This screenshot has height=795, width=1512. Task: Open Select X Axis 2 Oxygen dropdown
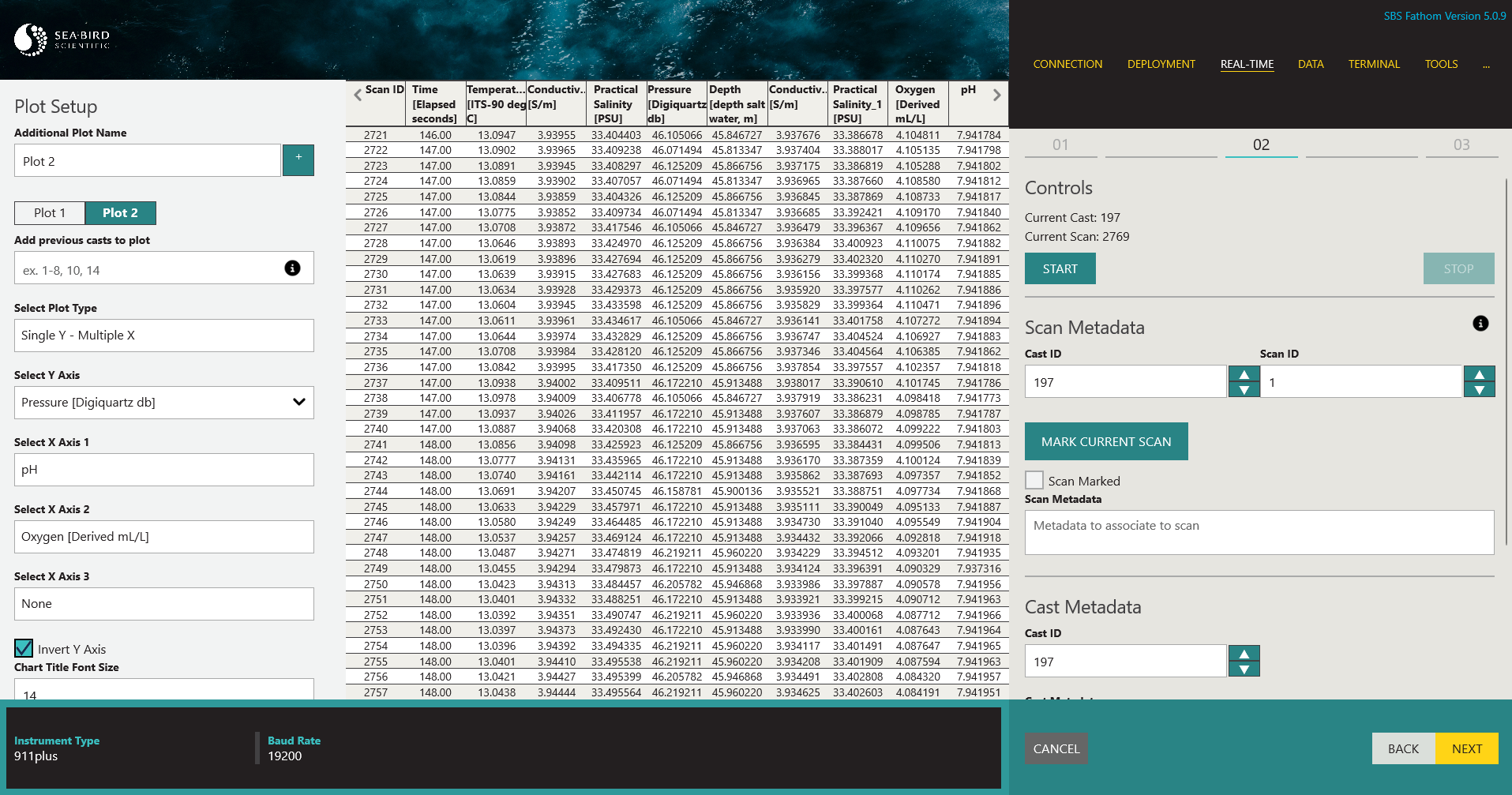click(x=164, y=537)
